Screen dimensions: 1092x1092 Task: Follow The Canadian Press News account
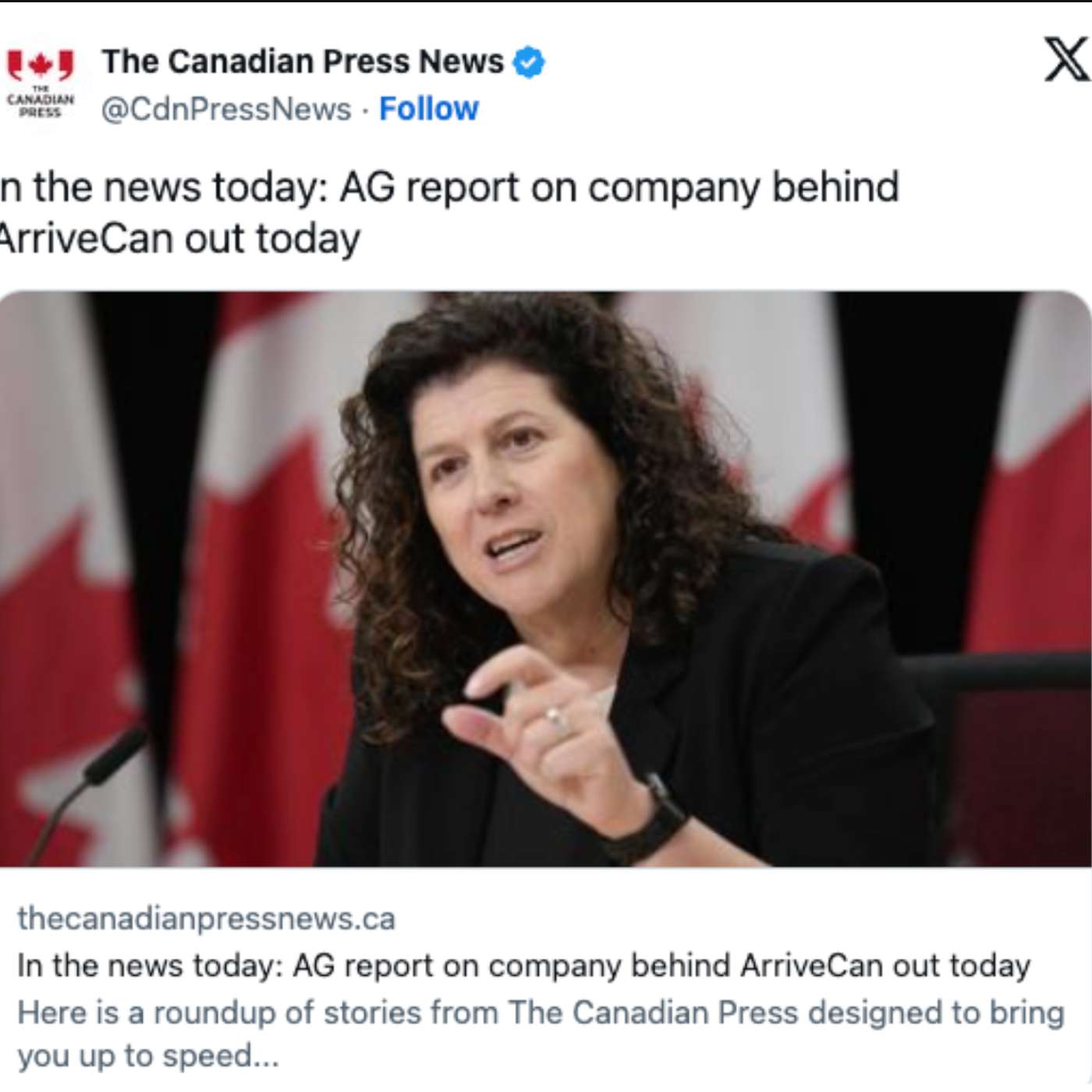click(428, 109)
